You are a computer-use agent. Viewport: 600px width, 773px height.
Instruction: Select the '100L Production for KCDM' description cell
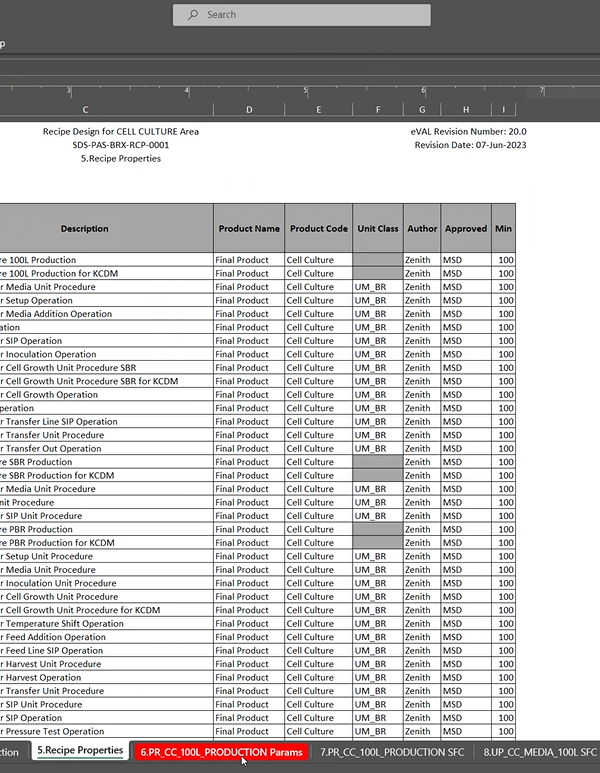pos(106,273)
